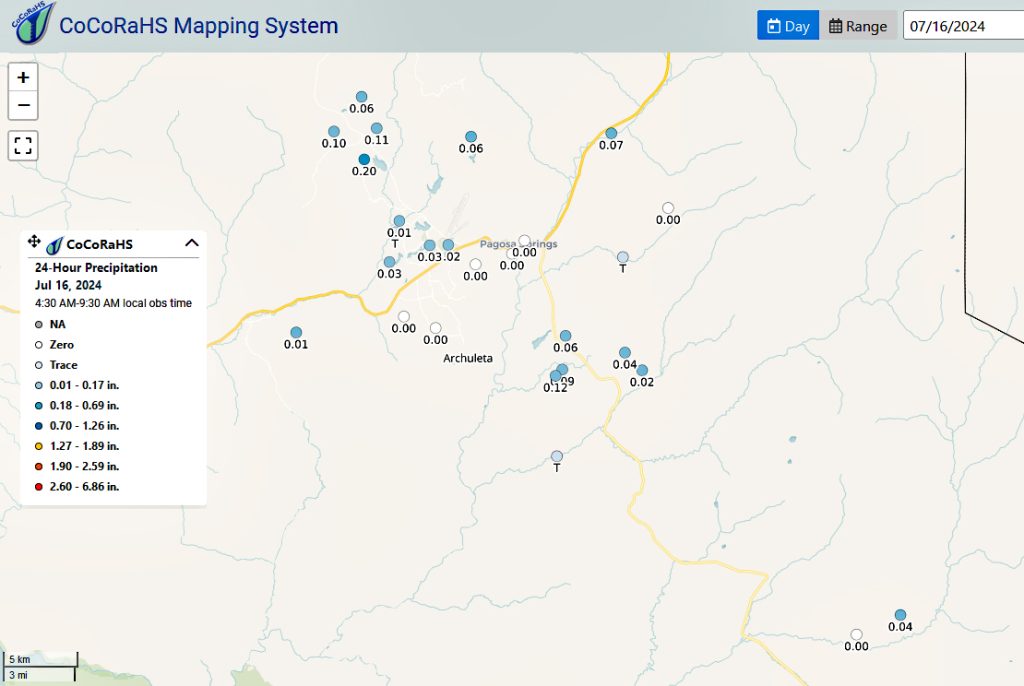Select the 0.07 station marker on the highway
Screen dimensions: 1024x686
click(x=611, y=133)
